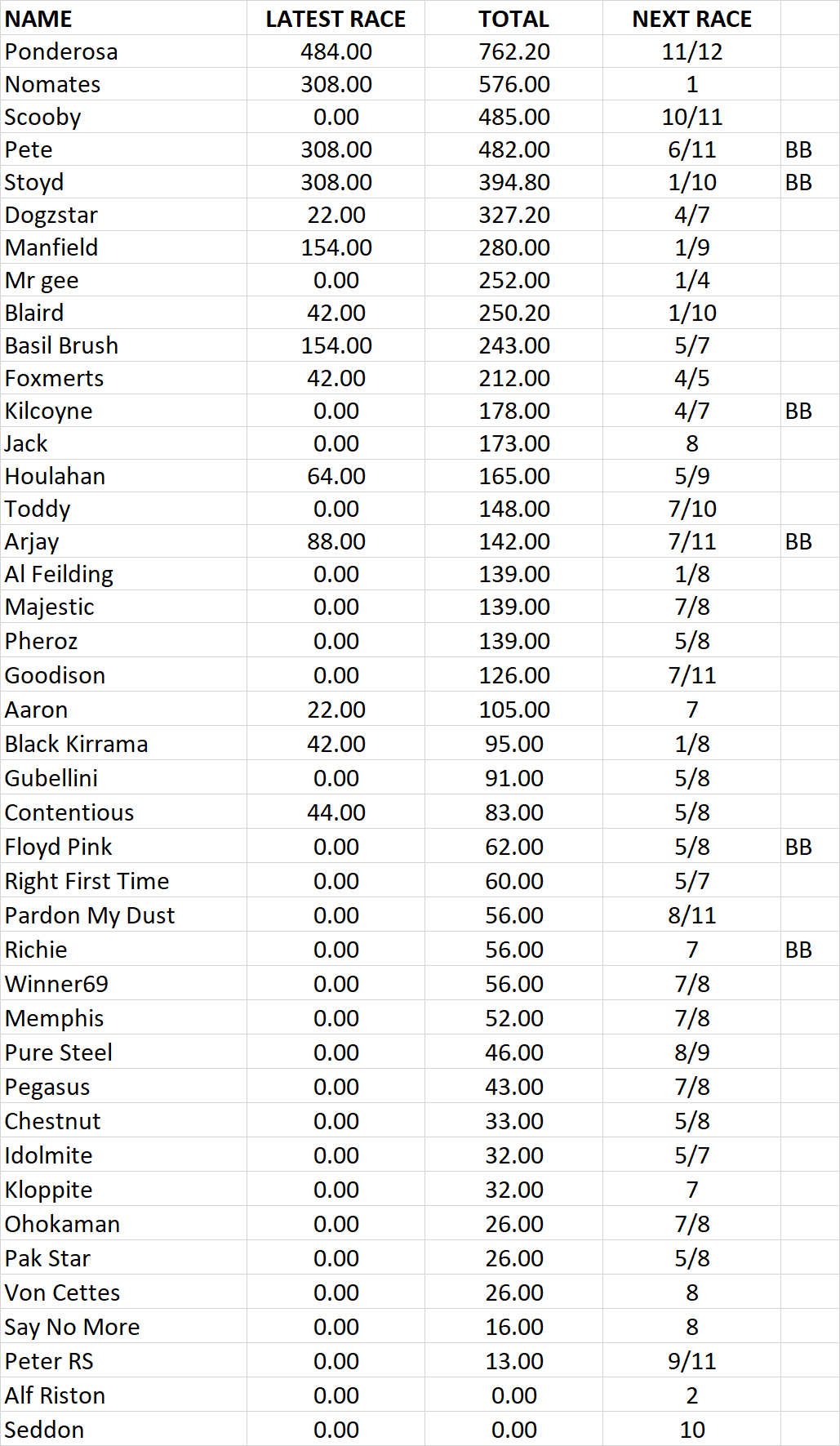
Task: Click the Dogzstar name cell
Action: (x=51, y=215)
